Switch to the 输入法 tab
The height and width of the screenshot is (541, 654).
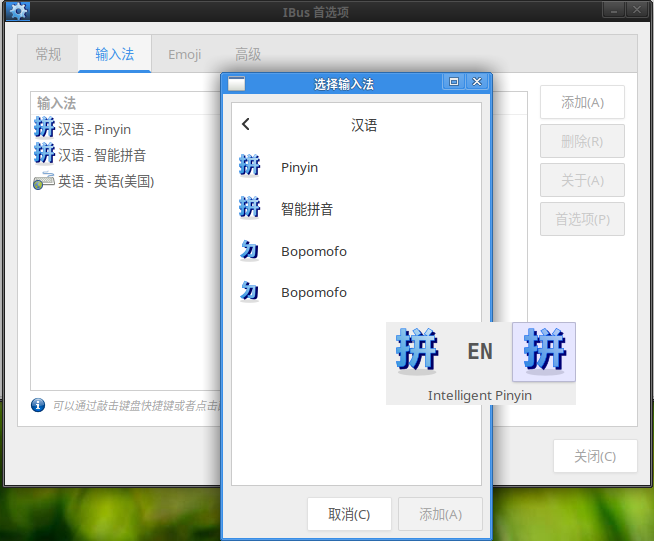point(115,54)
